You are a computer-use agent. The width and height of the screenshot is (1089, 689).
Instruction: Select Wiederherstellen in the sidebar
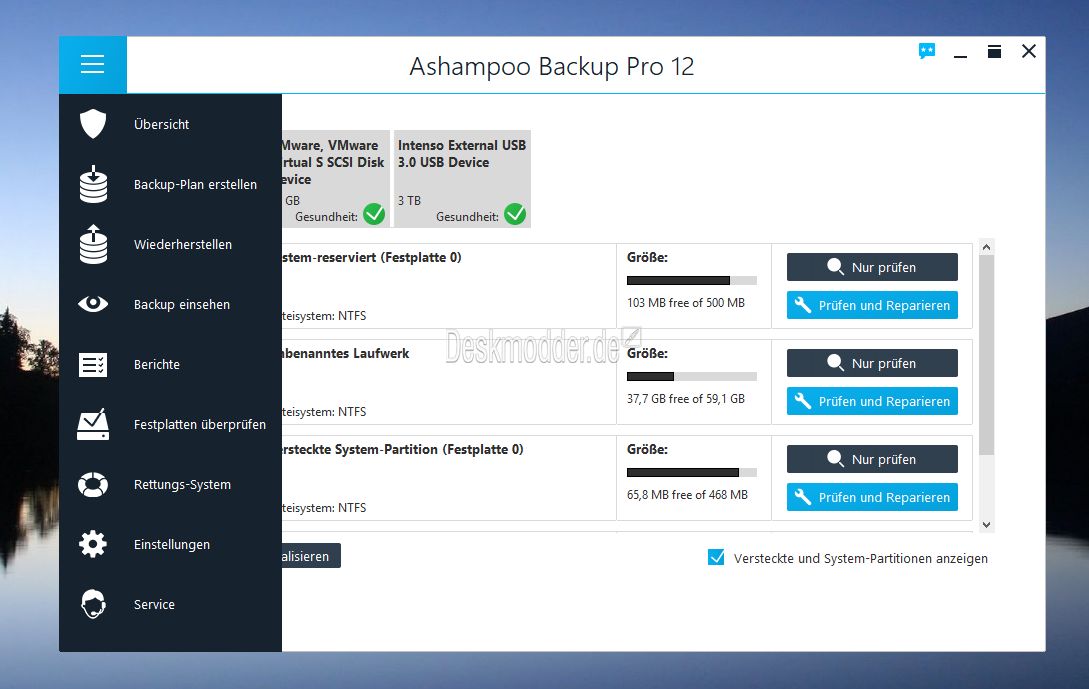coord(183,244)
